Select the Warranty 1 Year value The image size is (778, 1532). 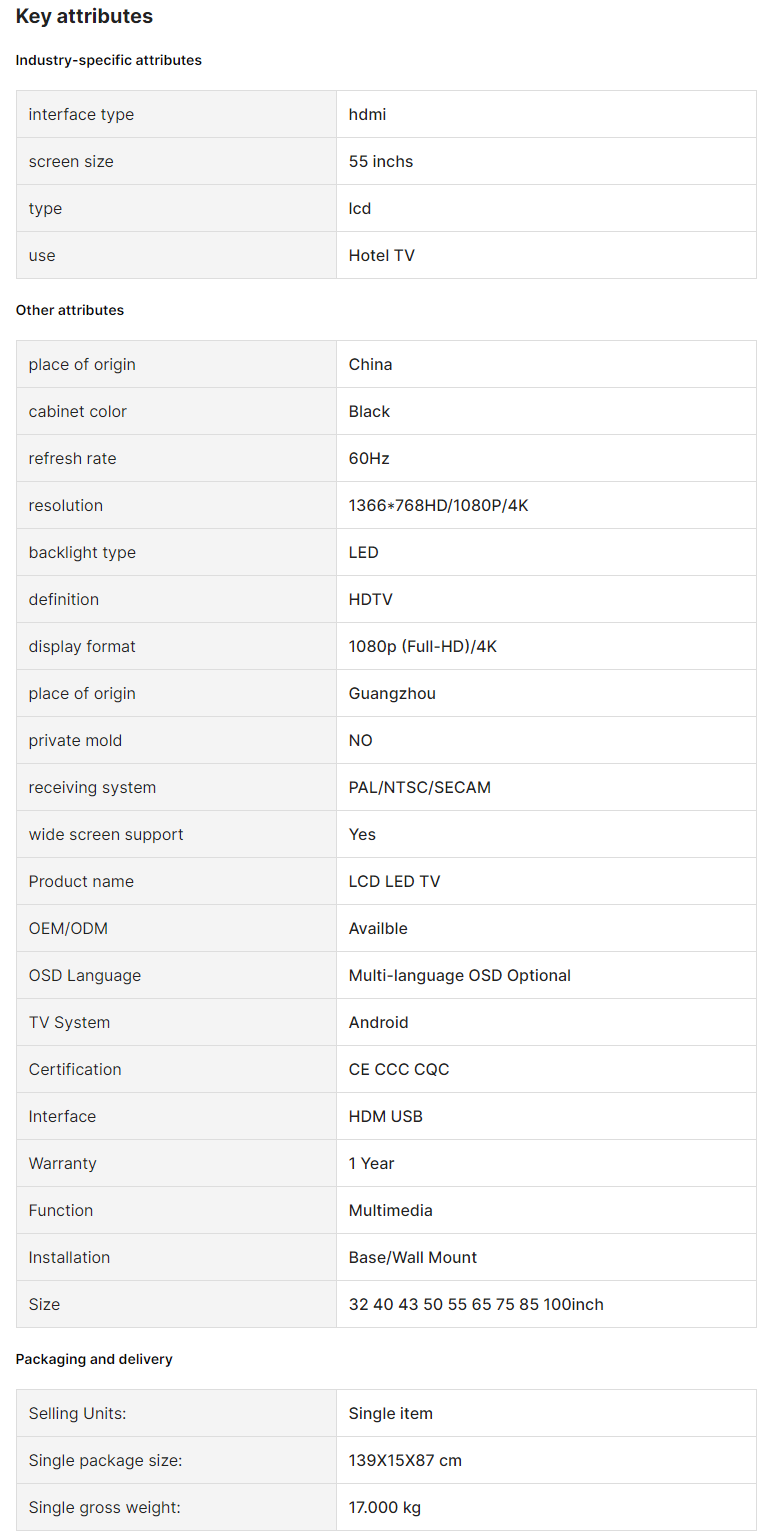coord(372,1163)
